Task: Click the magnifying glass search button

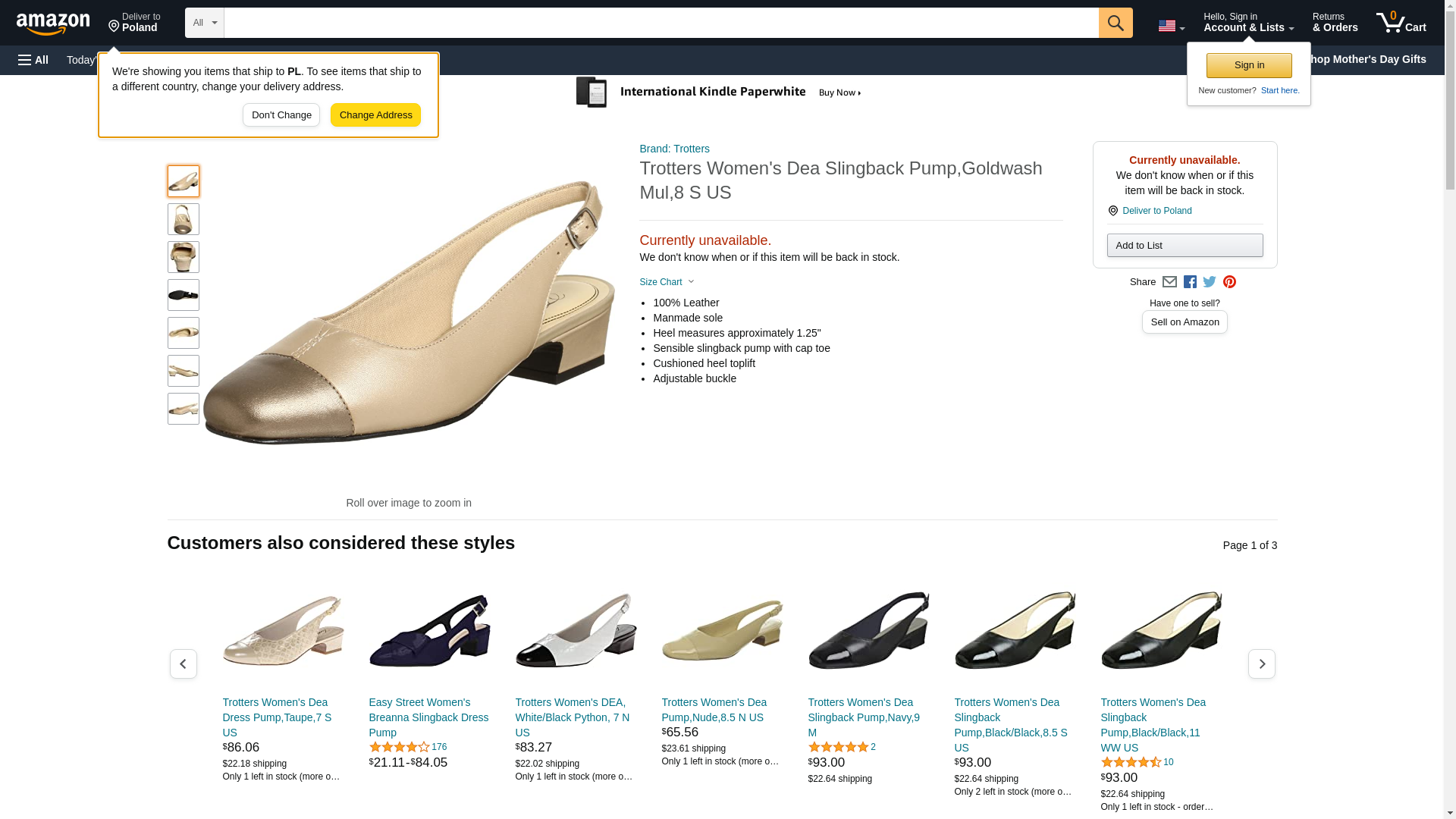Action: tap(1115, 23)
